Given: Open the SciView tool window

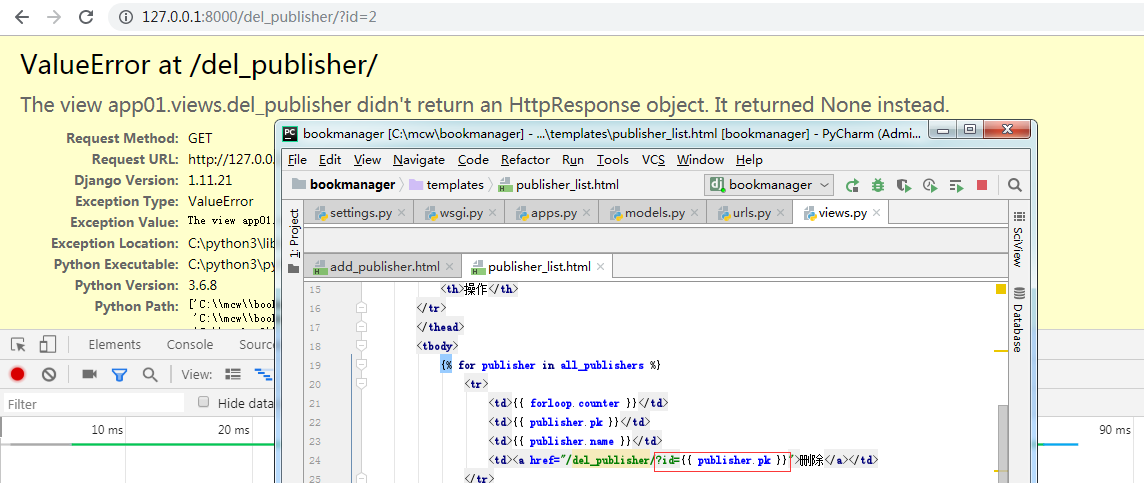Looking at the screenshot, I should pos(1019,240).
